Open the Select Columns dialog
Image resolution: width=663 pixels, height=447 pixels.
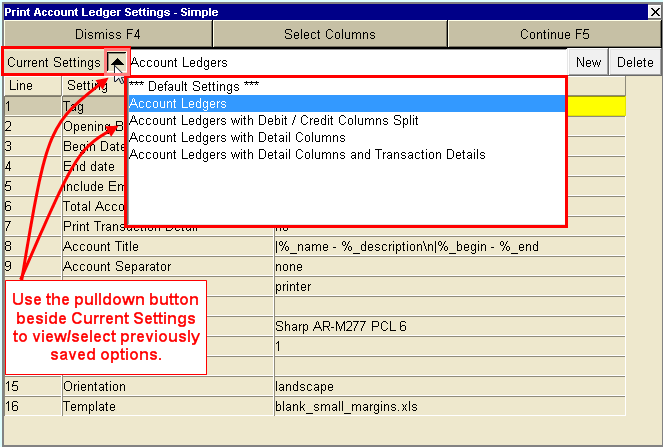330,34
